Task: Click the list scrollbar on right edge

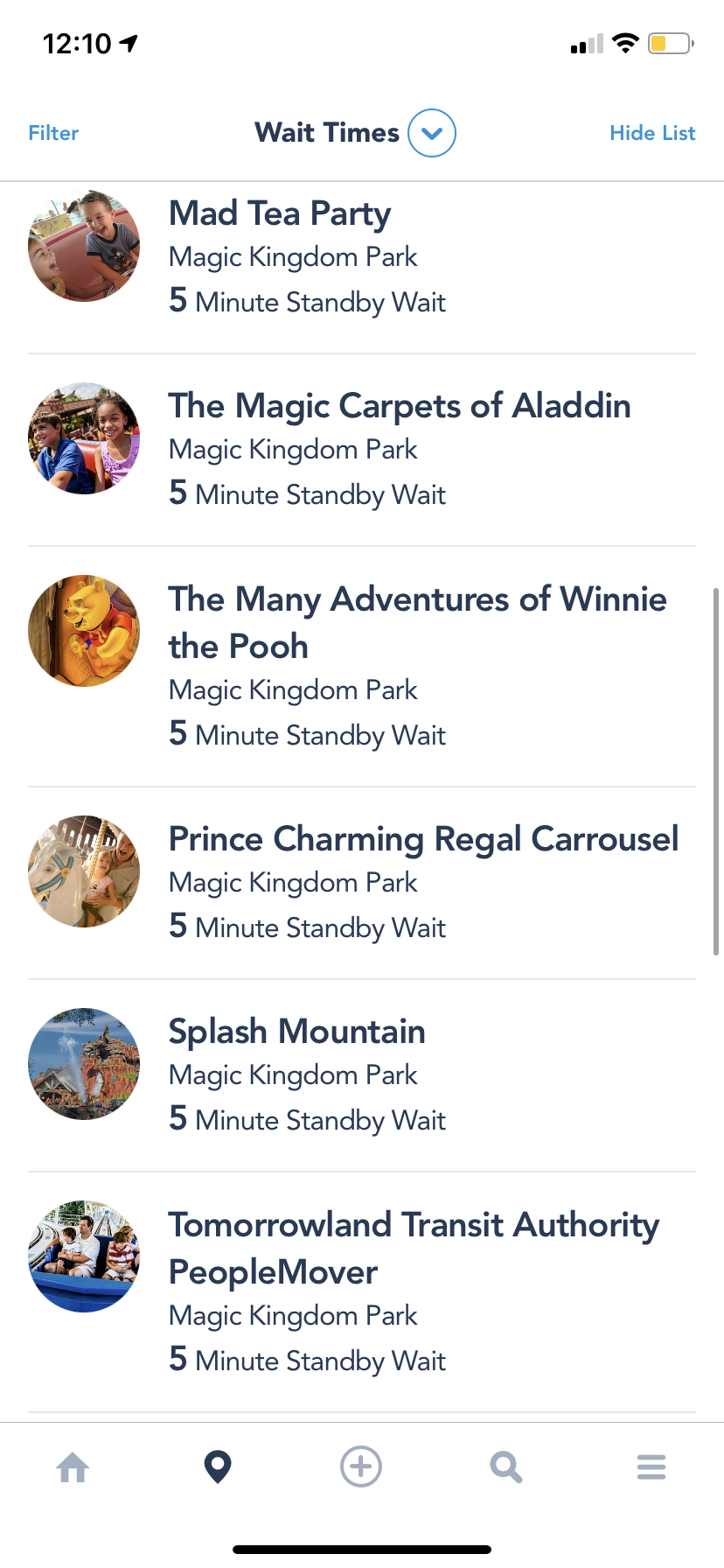Action: 716,770
